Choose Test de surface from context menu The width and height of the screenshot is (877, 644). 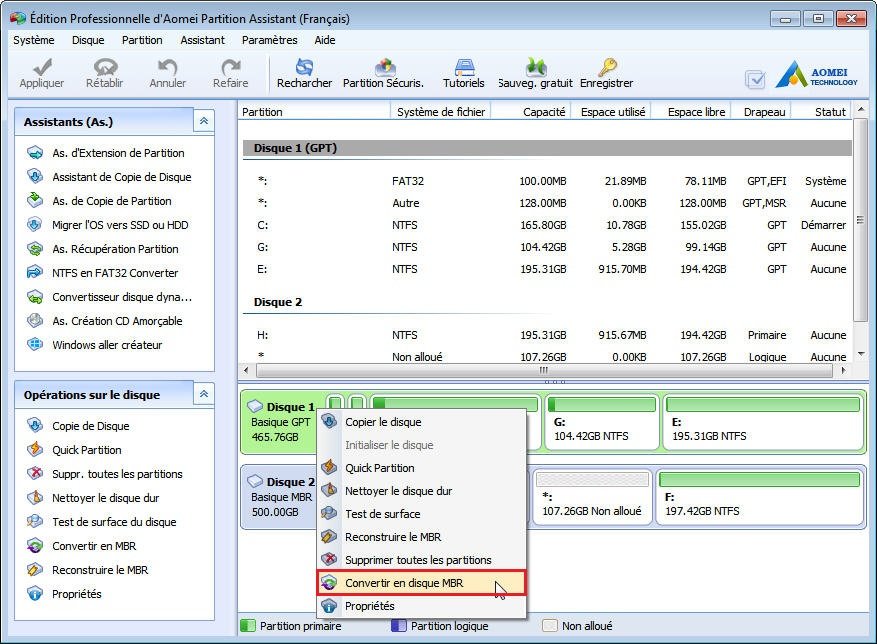tap(422, 514)
